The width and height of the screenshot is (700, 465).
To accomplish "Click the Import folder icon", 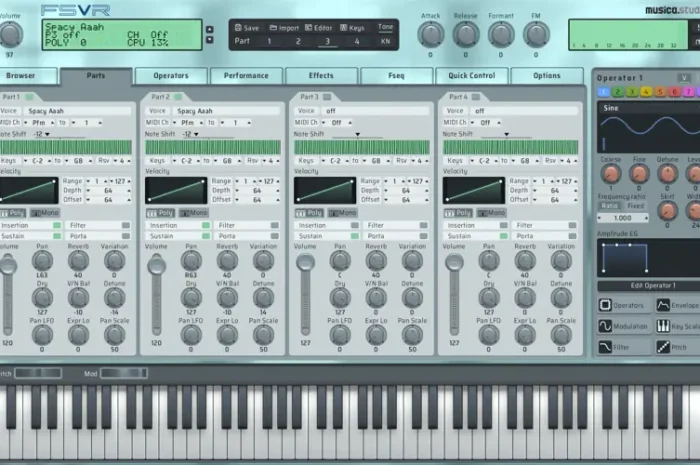I will (273, 28).
